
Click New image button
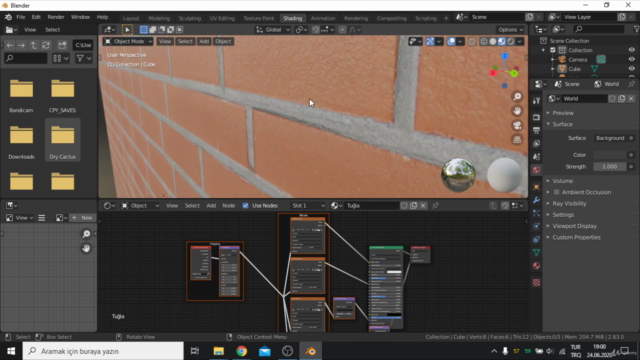82,218
